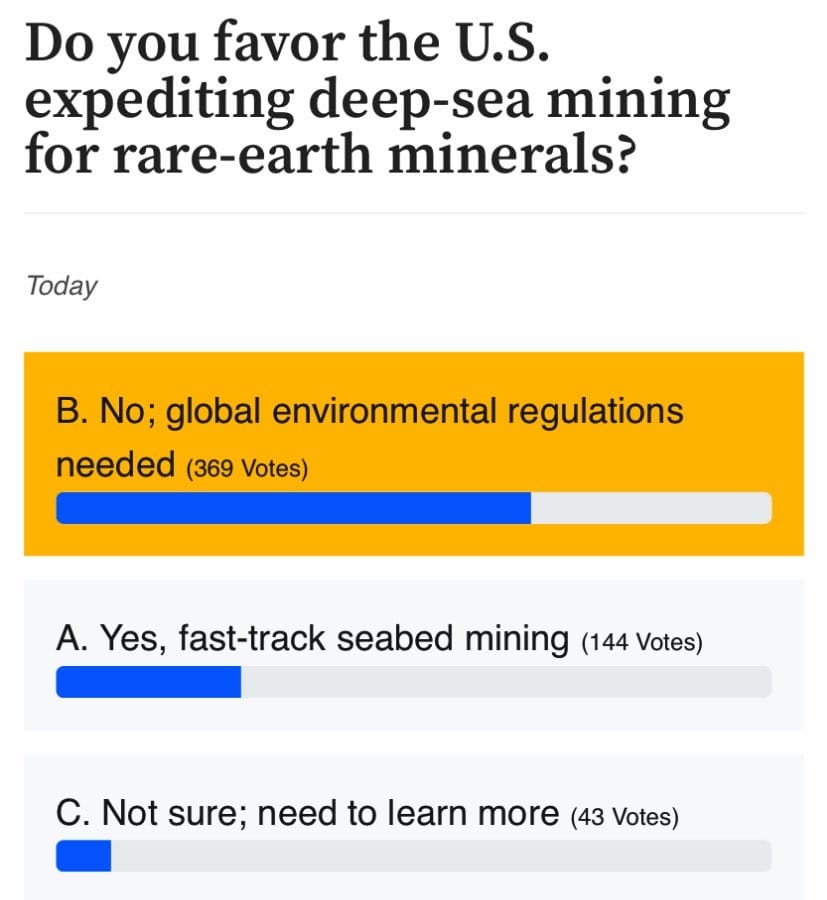Click blue filled part of option B bar
Image resolution: width=827 pixels, height=900 pixels.
(x=292, y=508)
